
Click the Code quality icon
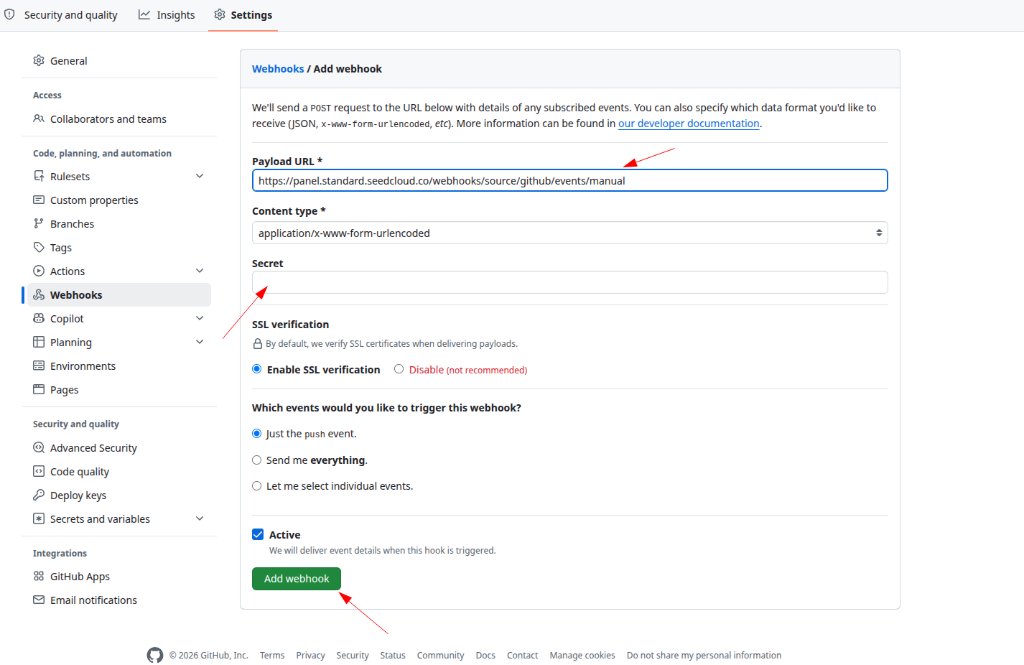pyautogui.click(x=39, y=472)
